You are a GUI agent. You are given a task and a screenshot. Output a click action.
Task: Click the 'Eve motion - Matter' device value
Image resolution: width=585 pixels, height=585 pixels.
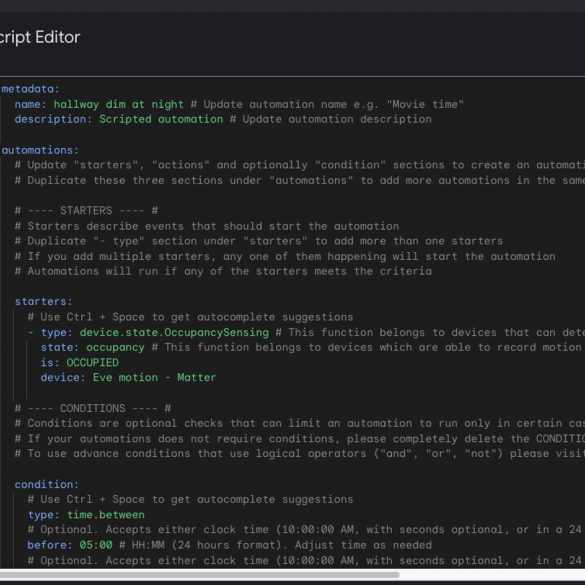154,378
